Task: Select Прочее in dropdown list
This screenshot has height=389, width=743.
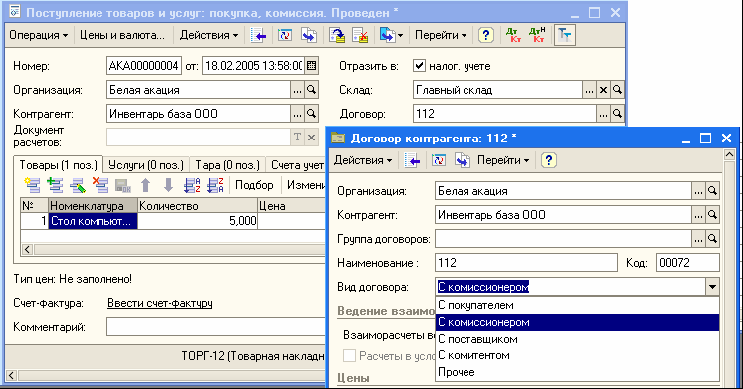Action: click(x=577, y=372)
